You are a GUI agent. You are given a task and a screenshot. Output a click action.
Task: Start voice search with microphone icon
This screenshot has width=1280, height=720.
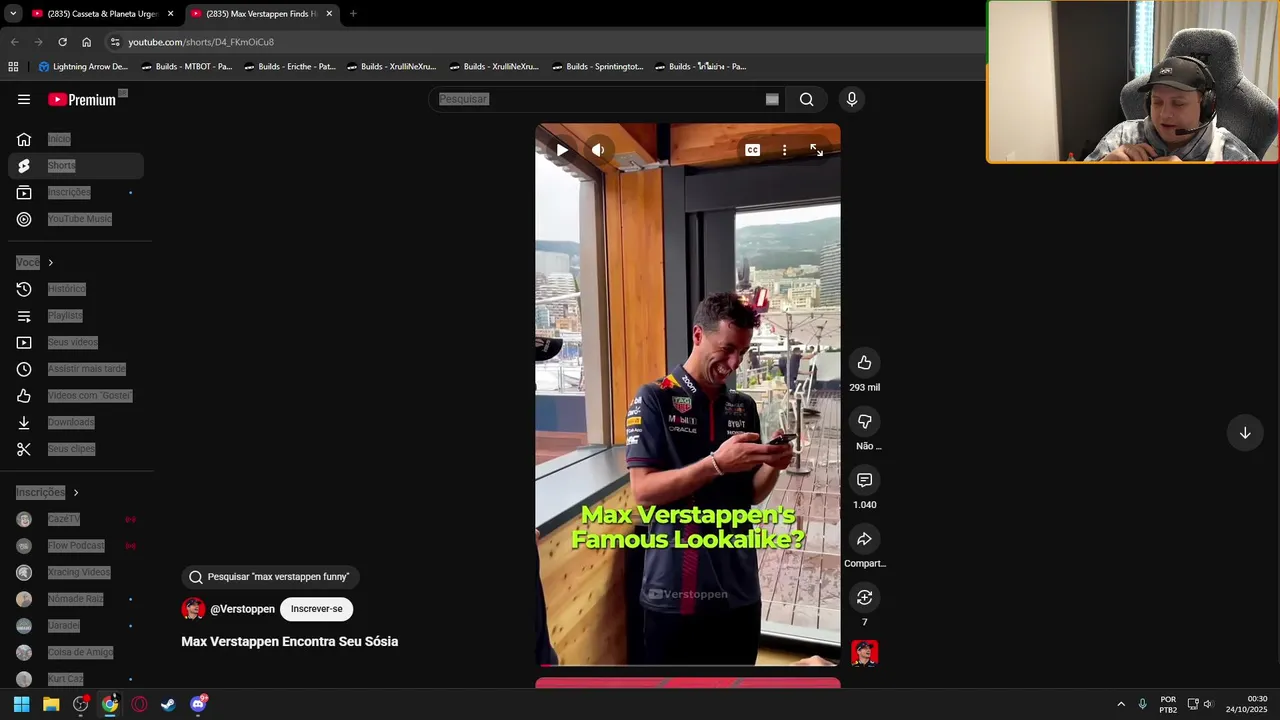tap(852, 99)
